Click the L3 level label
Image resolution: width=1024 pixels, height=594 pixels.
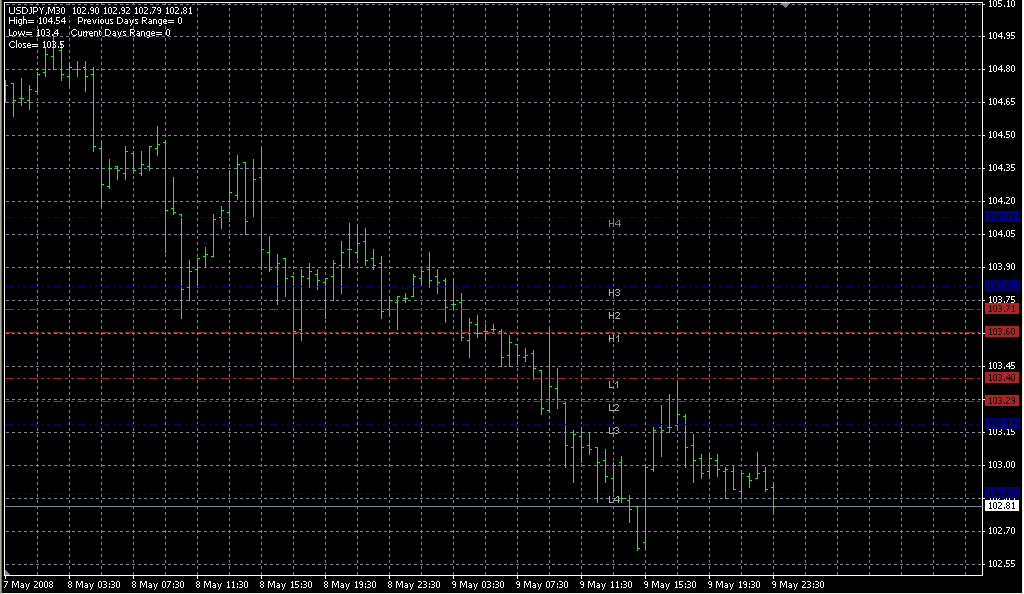click(x=615, y=430)
